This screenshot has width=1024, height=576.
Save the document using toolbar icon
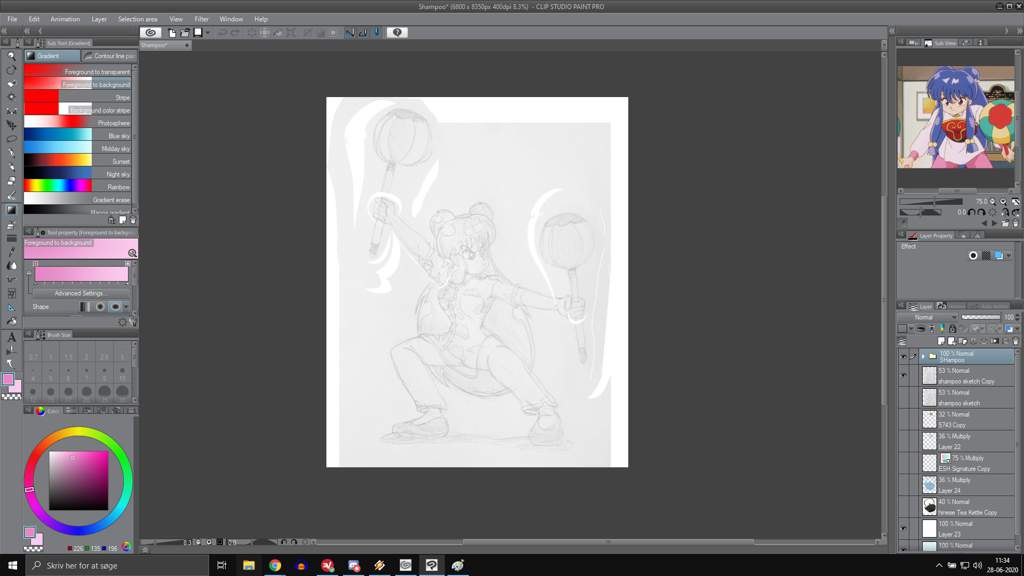(198, 32)
